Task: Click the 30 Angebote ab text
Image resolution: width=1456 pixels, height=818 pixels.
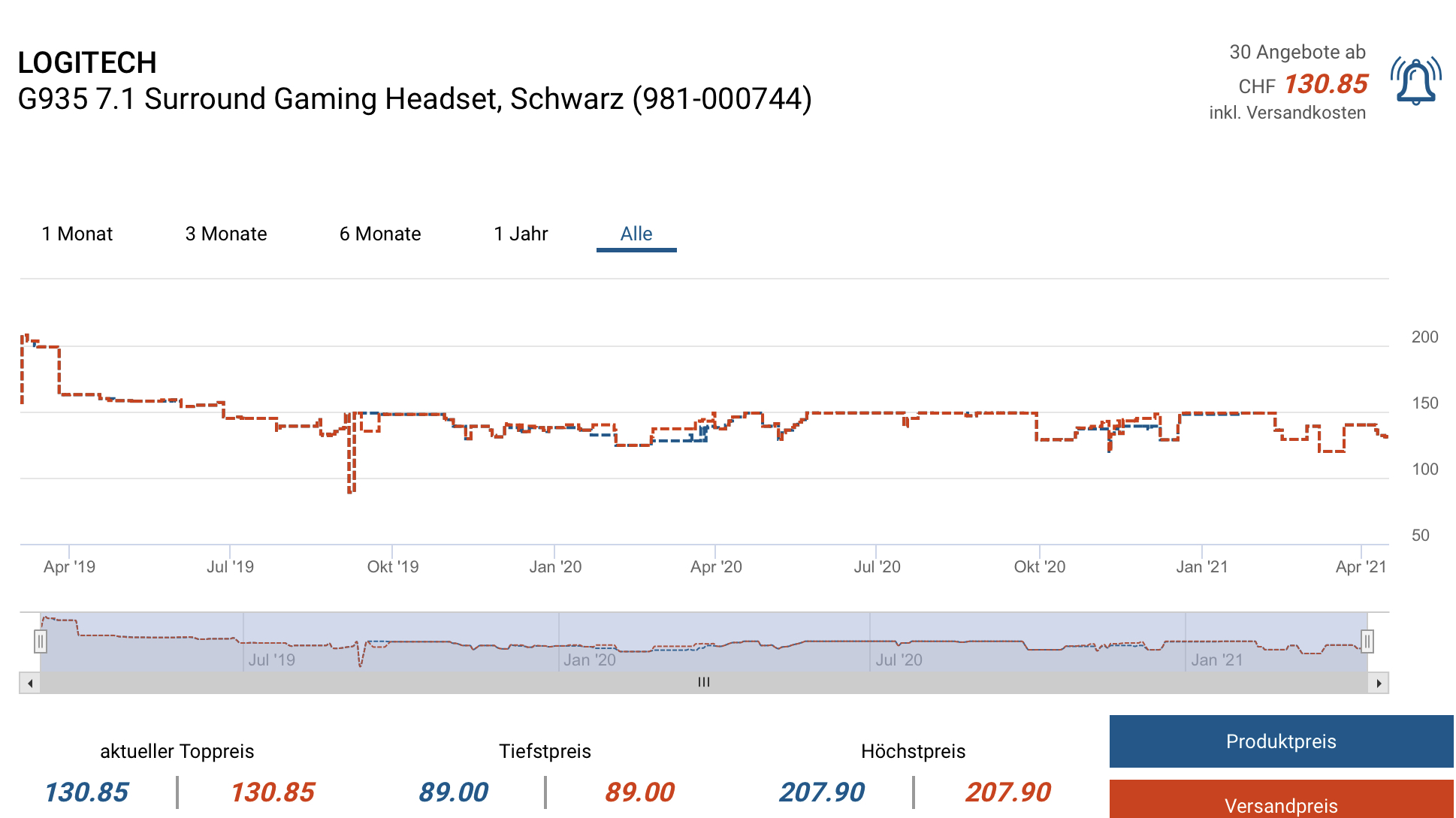Action: tap(1297, 52)
